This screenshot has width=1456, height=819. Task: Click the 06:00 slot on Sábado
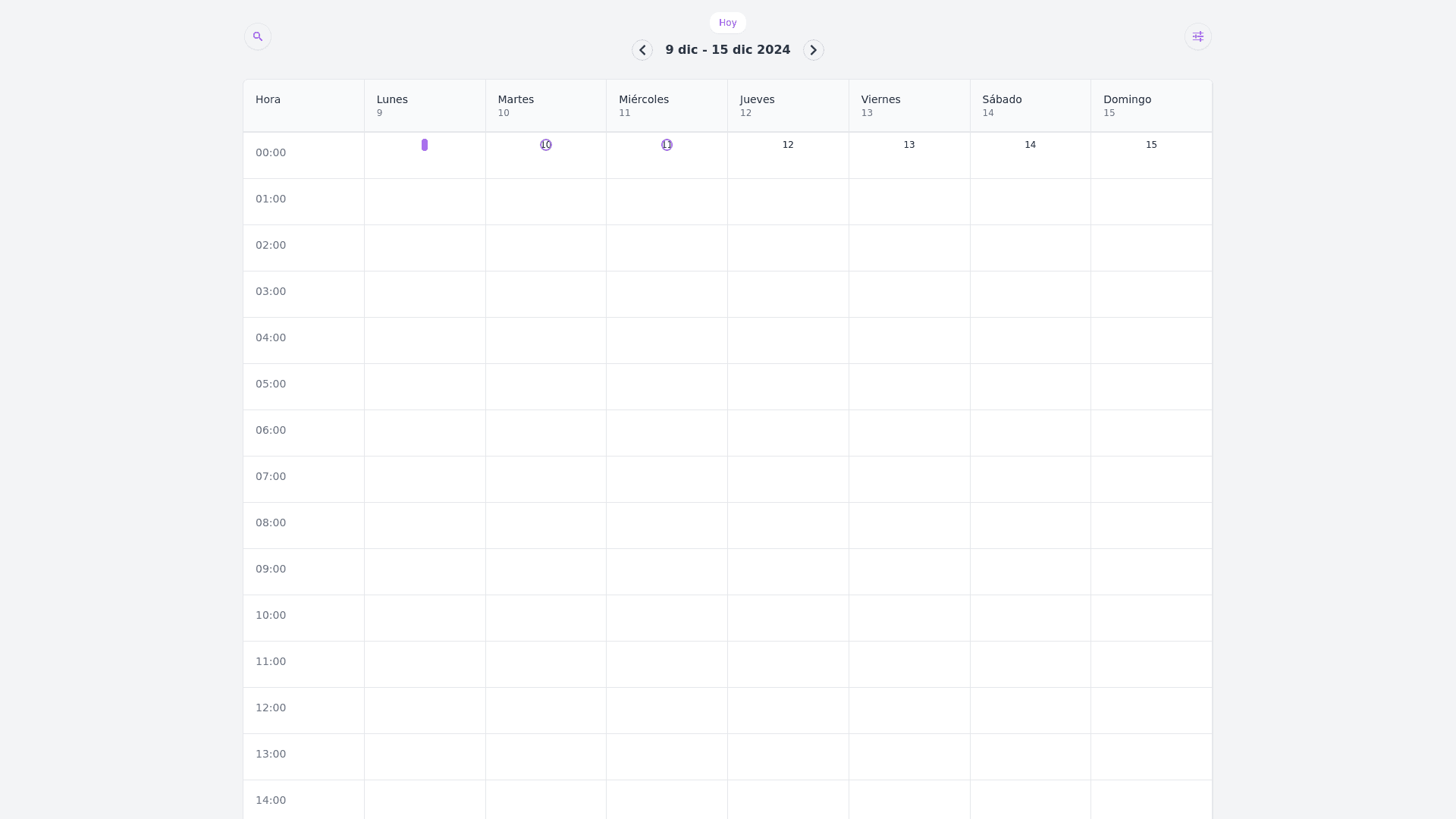[x=1030, y=433]
